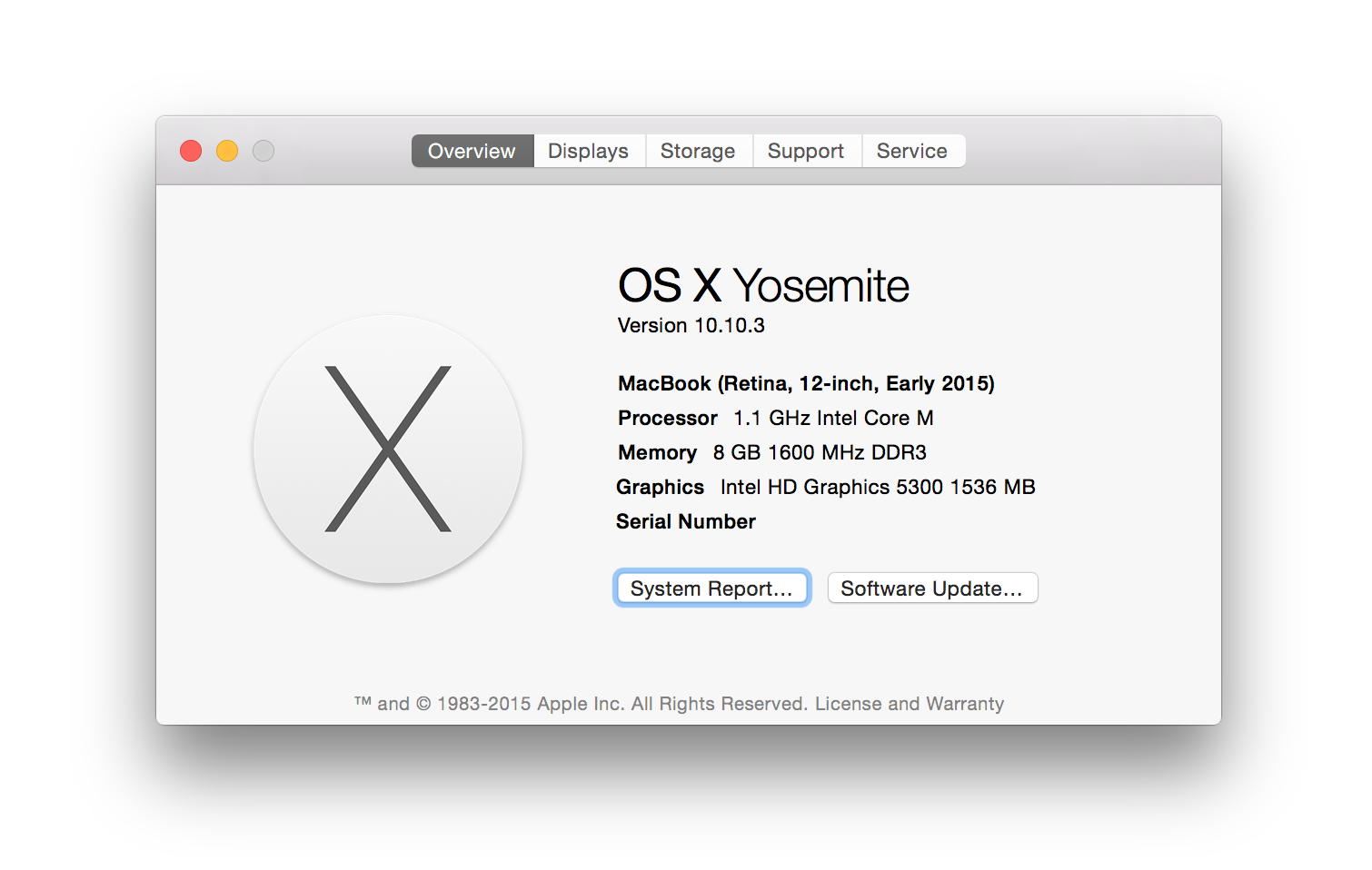Screen dimensions: 1372x870
Task: Click the OS X Yosemite title
Action: 763,286
